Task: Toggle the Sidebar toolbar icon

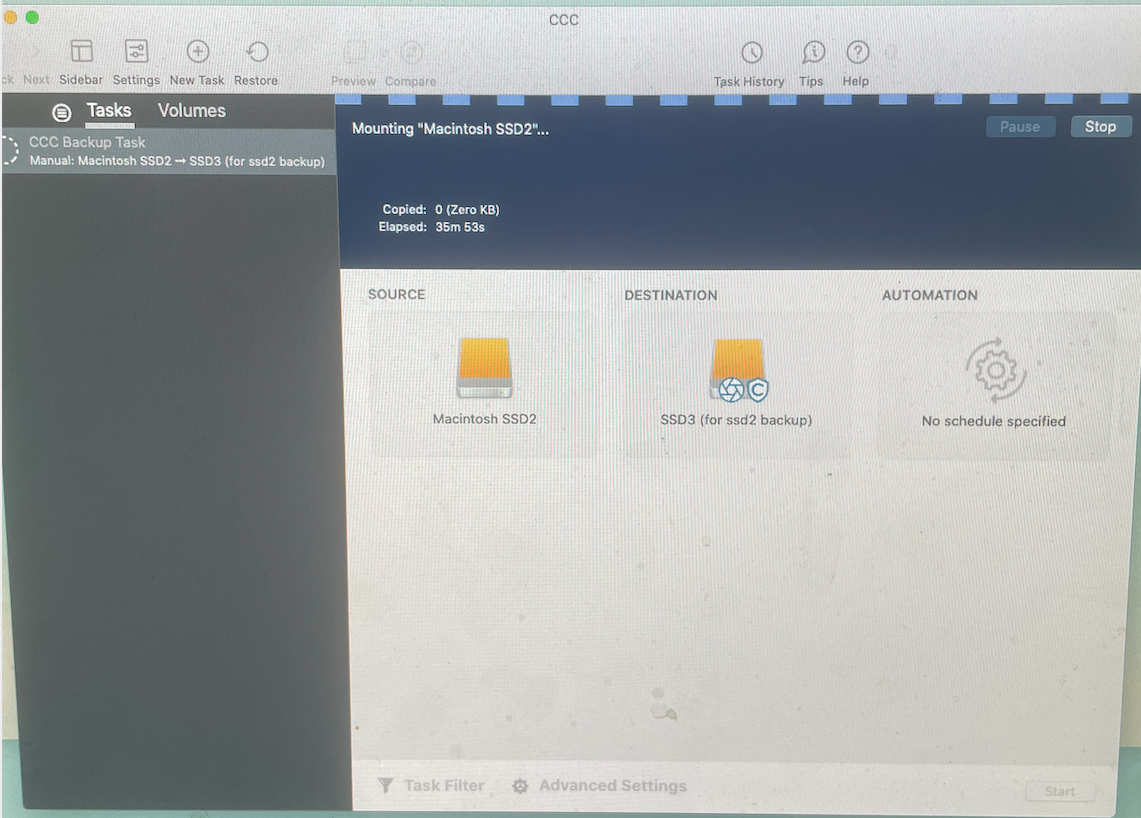Action: coord(81,52)
